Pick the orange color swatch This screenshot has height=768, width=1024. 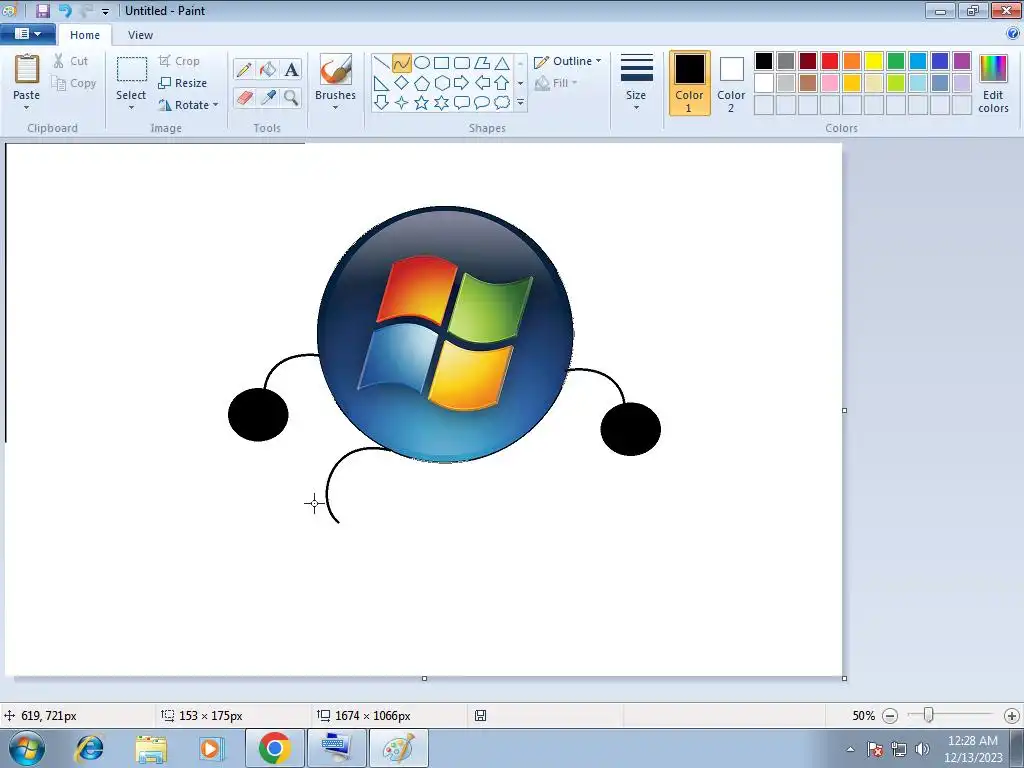coord(852,61)
